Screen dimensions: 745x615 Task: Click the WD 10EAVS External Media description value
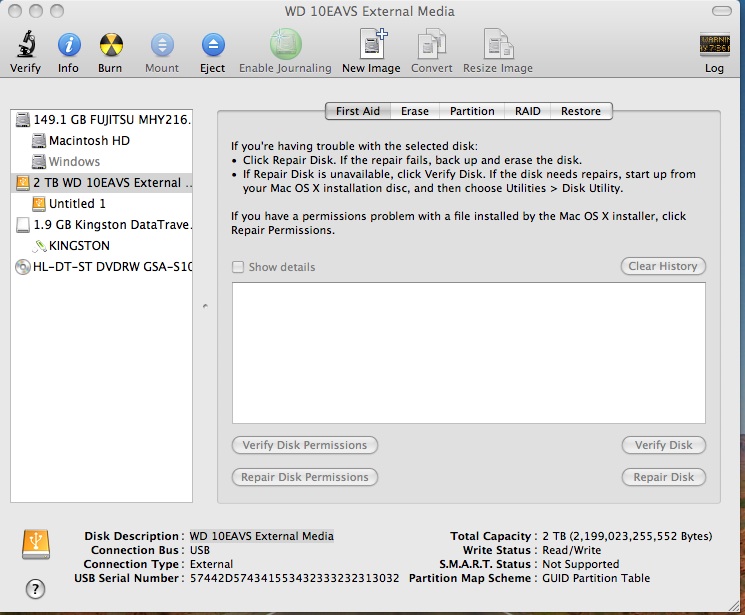[261, 536]
